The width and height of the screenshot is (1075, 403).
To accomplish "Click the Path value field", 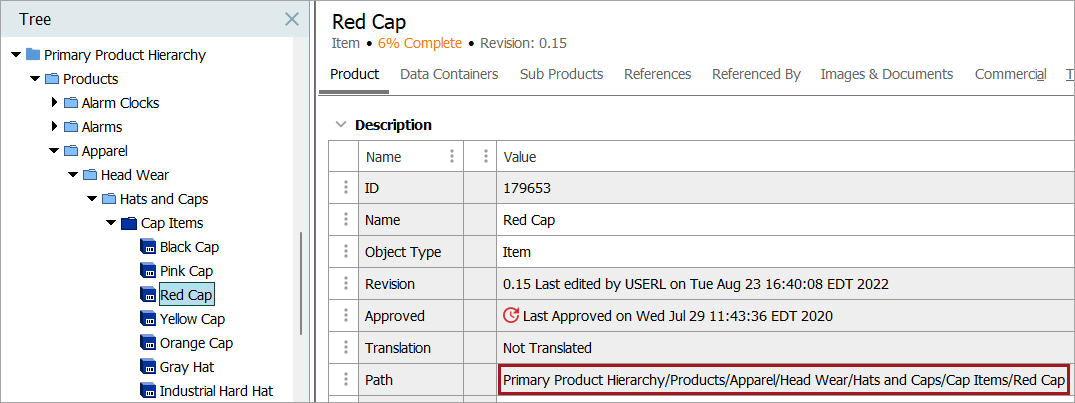I will 783,380.
